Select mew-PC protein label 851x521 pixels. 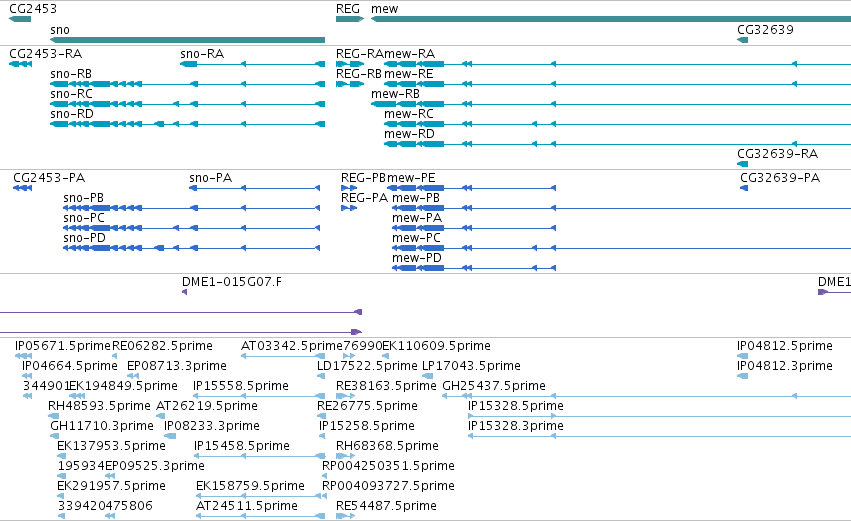tap(417, 238)
